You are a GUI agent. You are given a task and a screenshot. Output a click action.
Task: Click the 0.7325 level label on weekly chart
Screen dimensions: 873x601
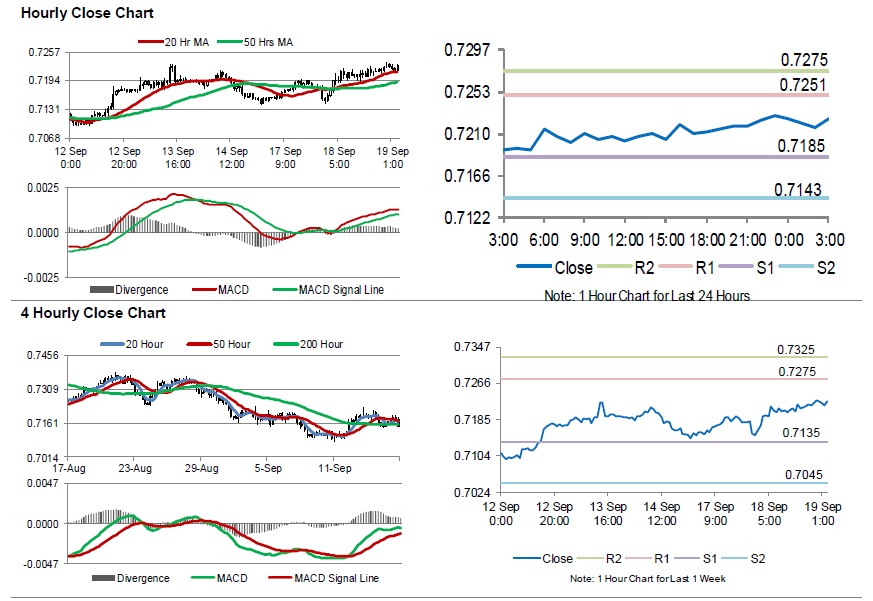coord(796,350)
